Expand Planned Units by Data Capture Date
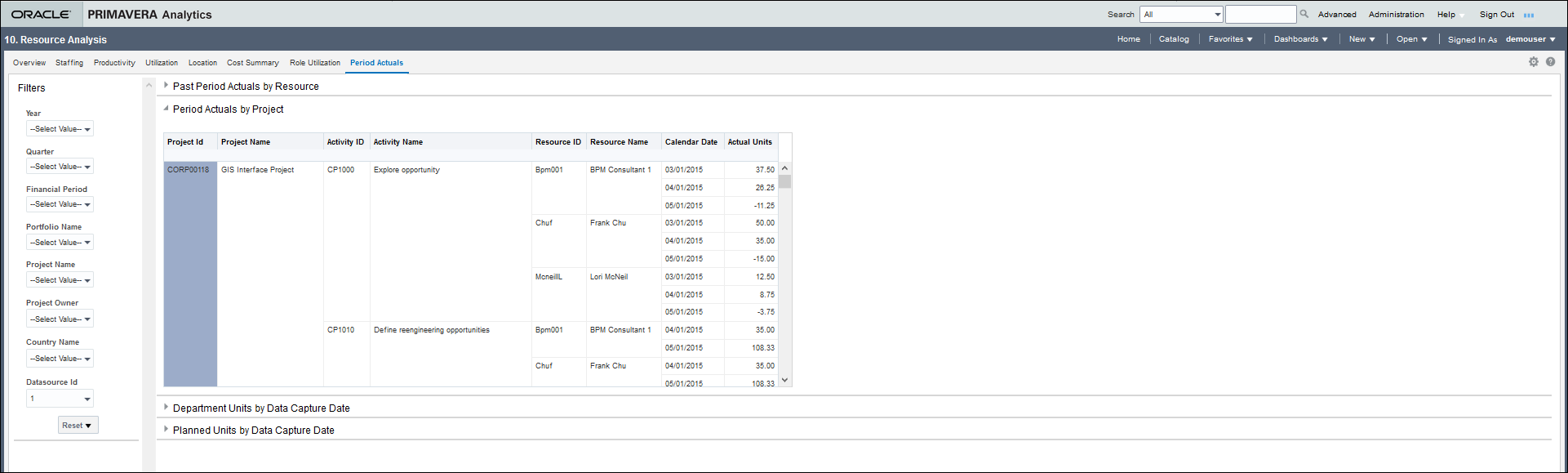Image resolution: width=1568 pixels, height=473 pixels. tap(166, 429)
